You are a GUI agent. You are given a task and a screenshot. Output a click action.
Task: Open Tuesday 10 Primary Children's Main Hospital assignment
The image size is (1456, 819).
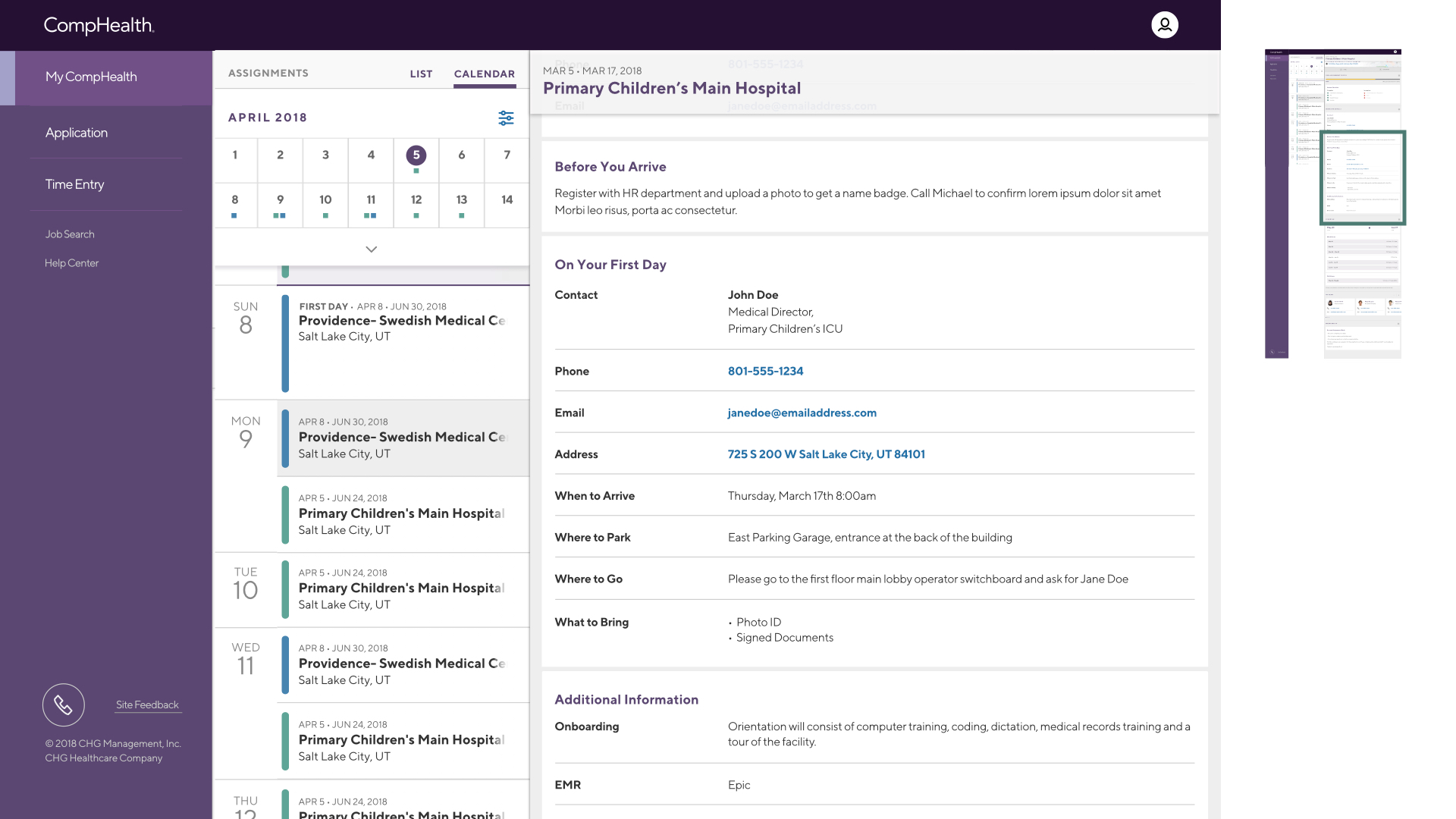403,589
